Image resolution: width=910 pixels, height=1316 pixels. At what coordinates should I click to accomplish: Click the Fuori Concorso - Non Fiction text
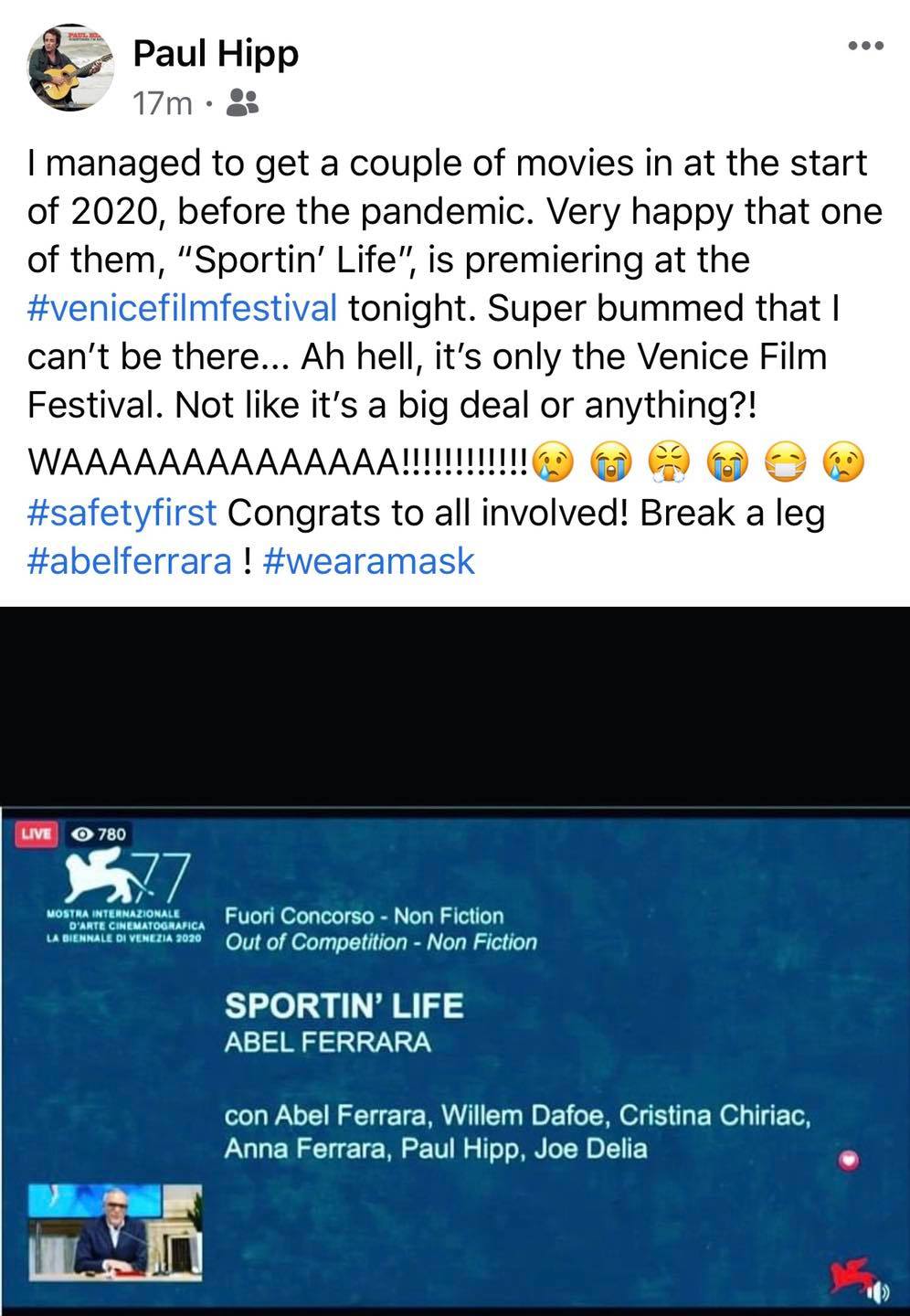(x=364, y=916)
